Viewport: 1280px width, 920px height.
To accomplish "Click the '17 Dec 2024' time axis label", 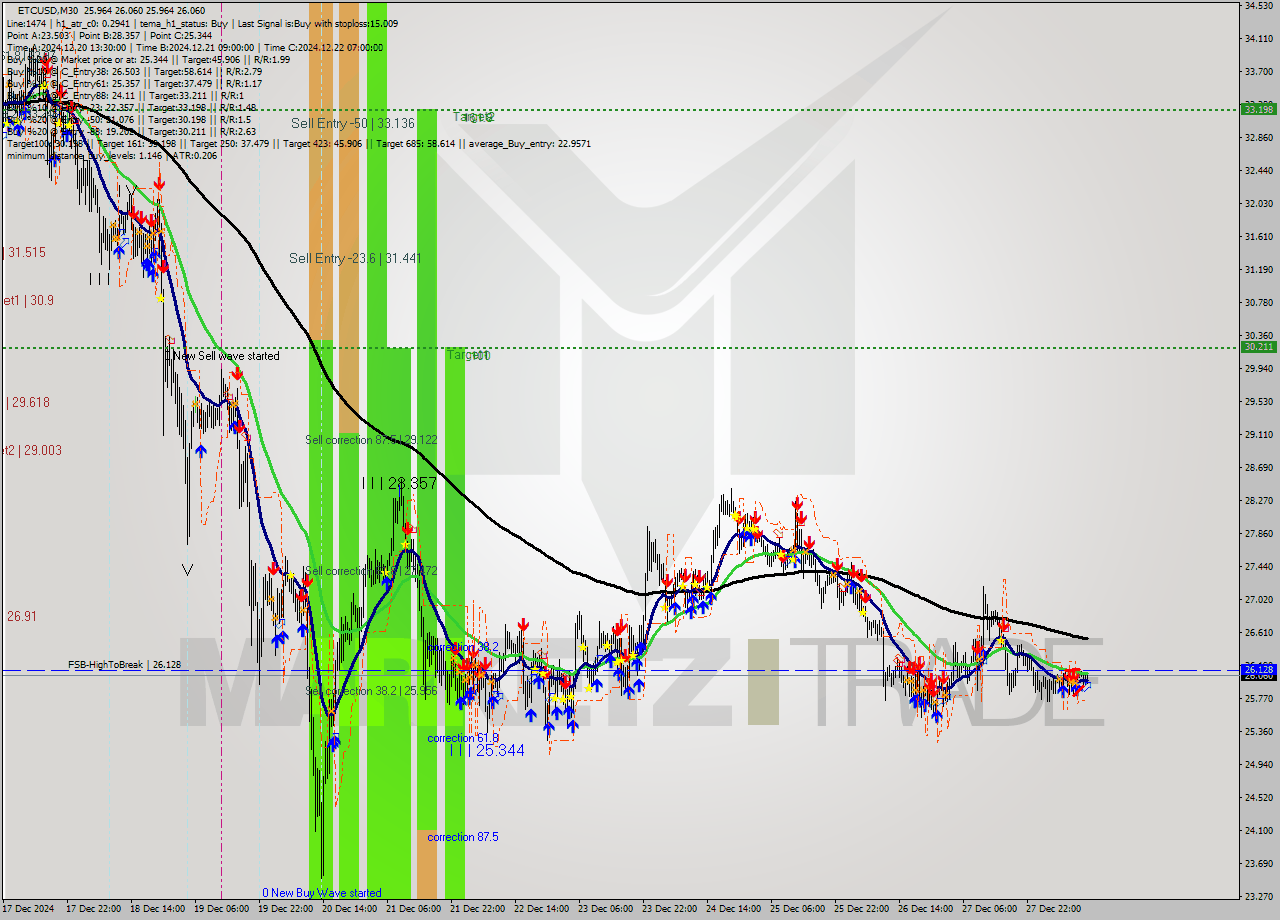I will click(27, 910).
